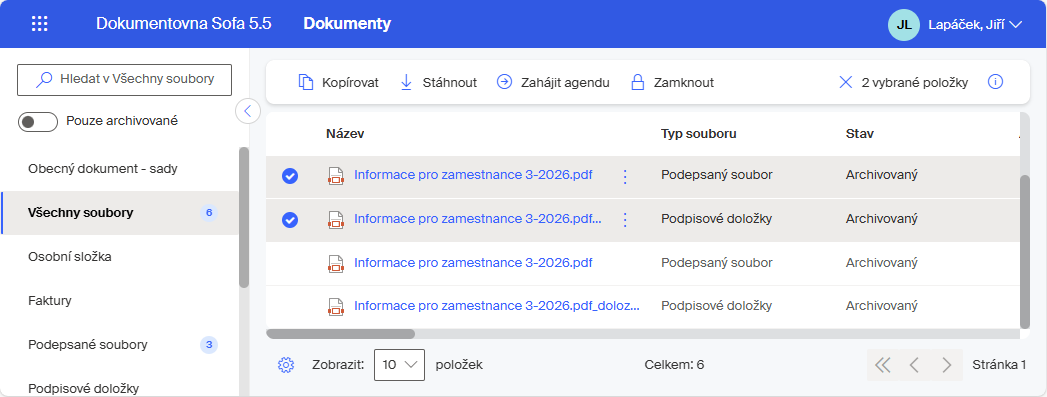Click PDF icon of unselected Podepsaný soubor row

335,264
